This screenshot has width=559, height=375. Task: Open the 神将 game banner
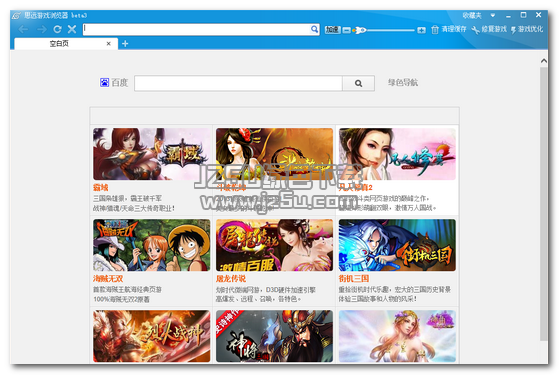tap(274, 336)
